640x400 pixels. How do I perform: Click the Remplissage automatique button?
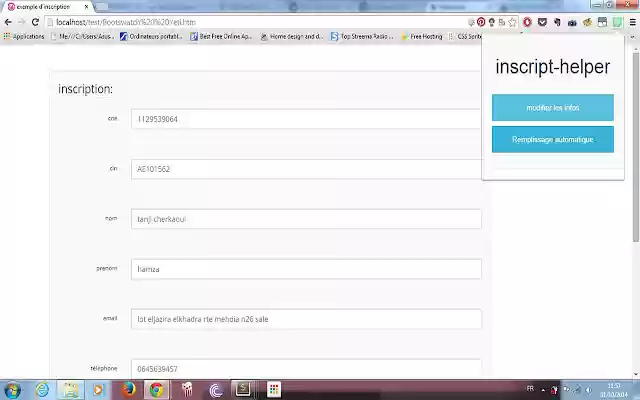tap(553, 140)
